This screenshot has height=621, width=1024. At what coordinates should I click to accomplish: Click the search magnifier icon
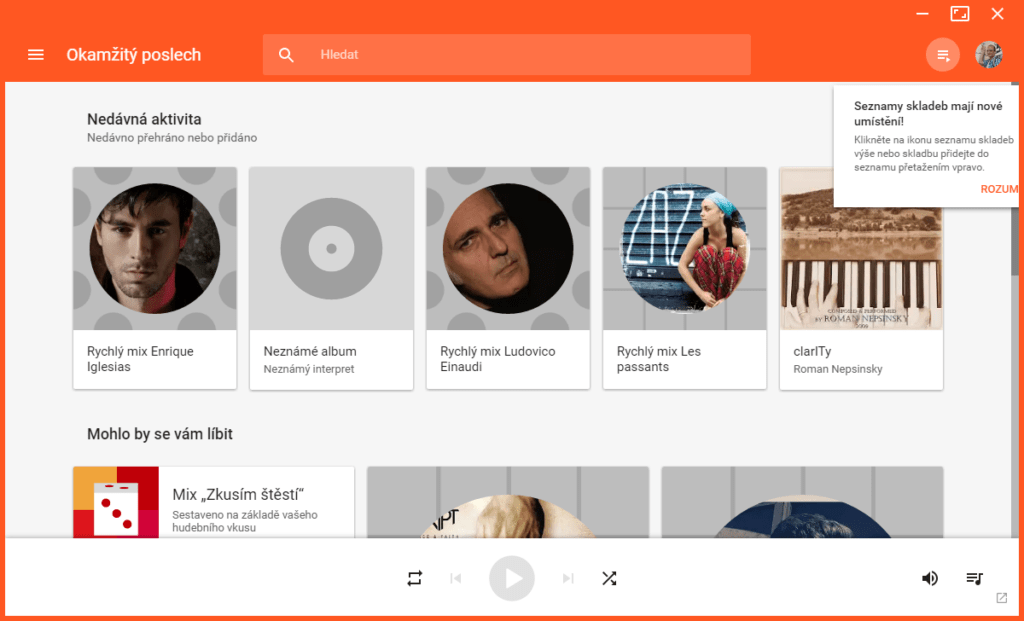pyautogui.click(x=286, y=55)
